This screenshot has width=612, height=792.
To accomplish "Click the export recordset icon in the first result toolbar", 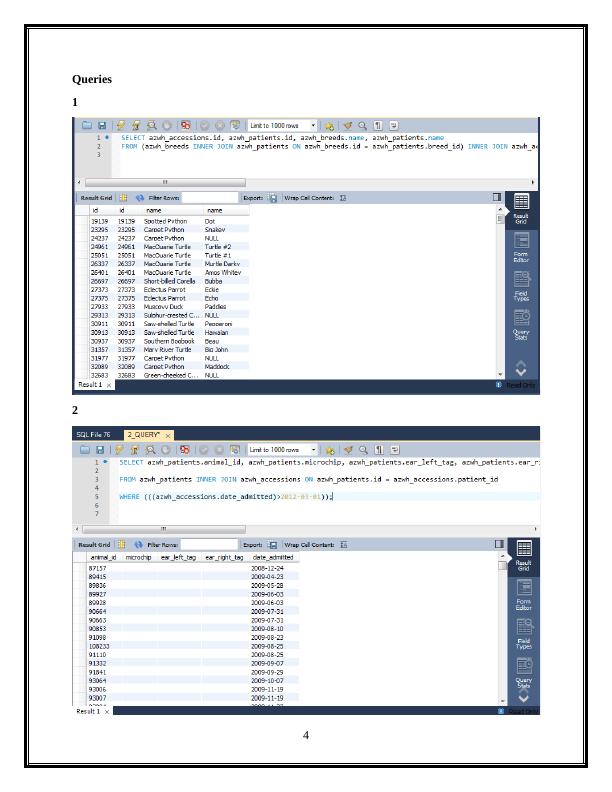I will coord(273,198).
